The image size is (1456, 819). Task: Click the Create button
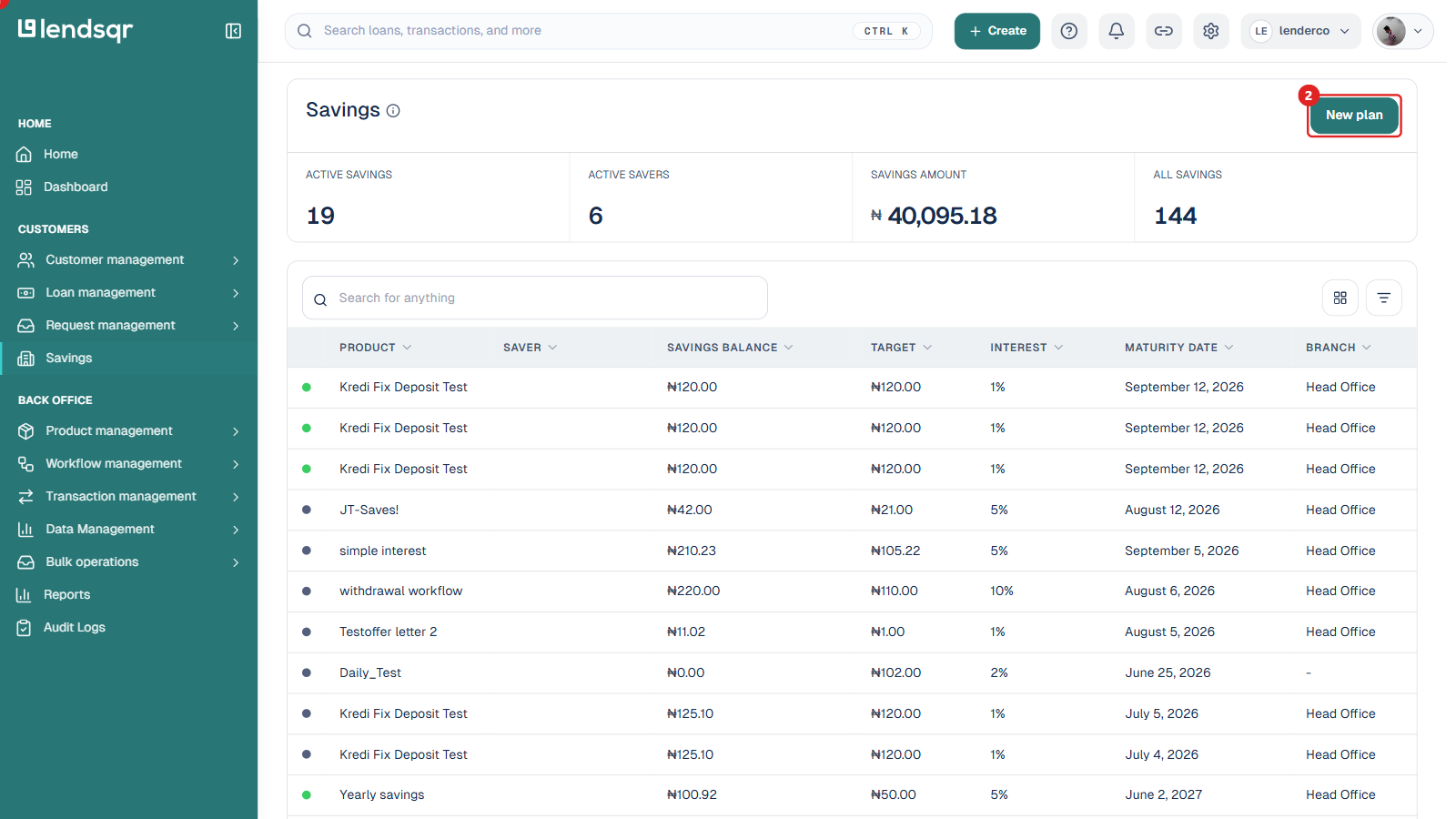pos(996,31)
